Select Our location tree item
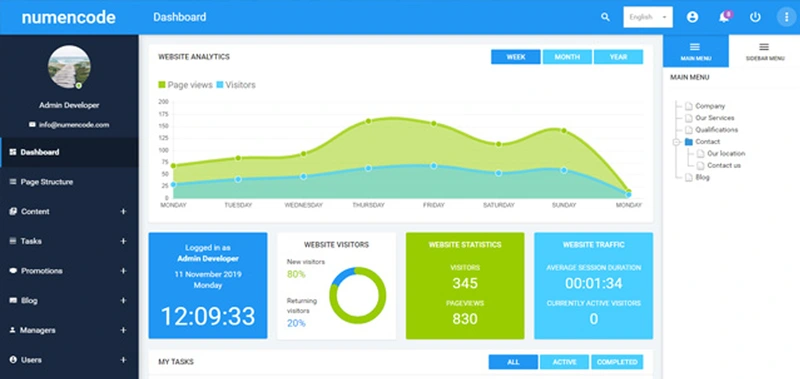This screenshot has width=800, height=379. tap(726, 154)
